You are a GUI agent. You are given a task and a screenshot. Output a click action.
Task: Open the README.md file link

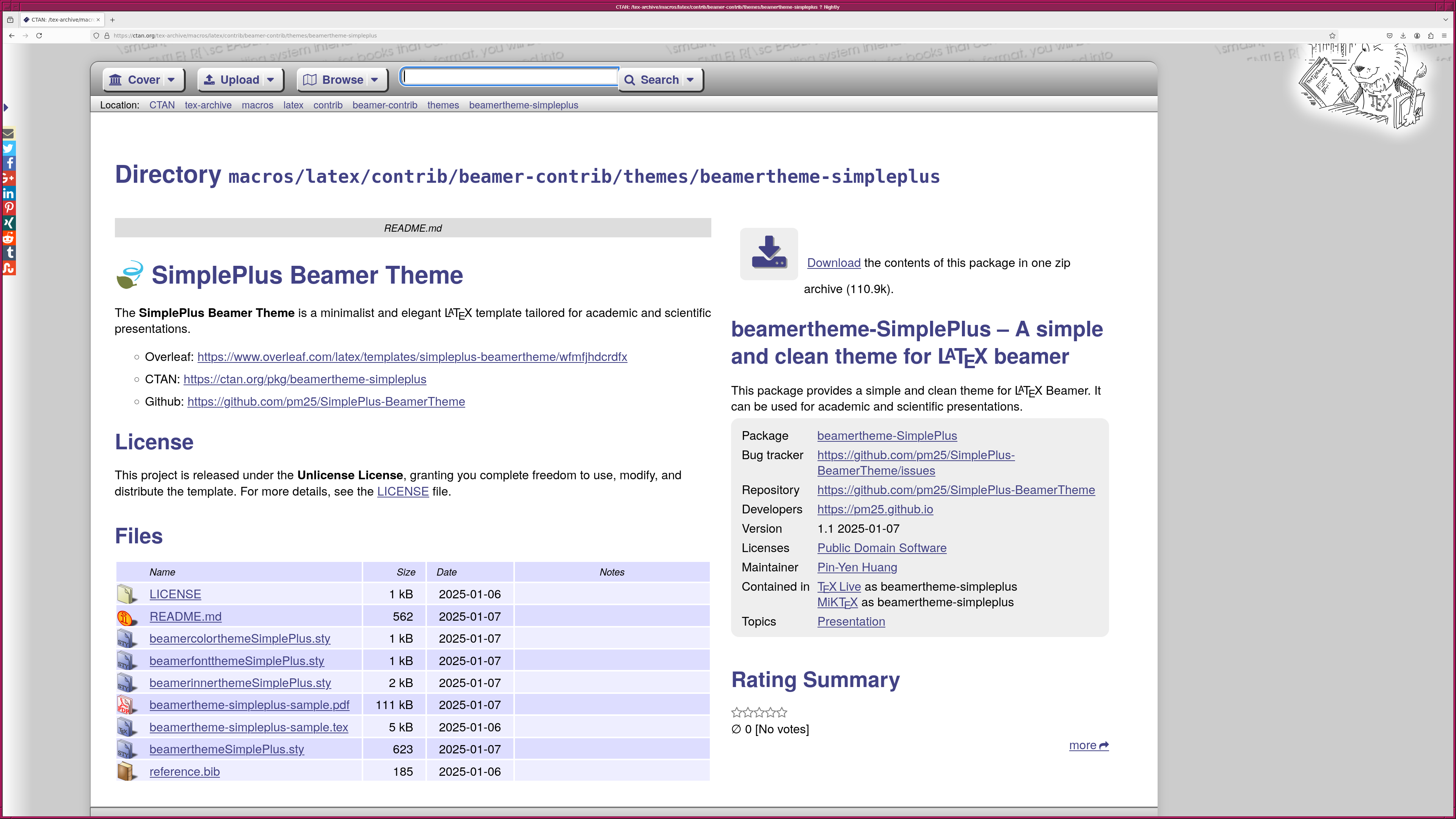coord(185,617)
